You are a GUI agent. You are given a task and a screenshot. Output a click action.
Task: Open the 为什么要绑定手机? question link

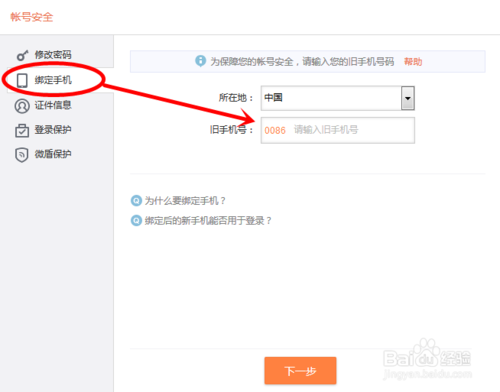click(185, 201)
